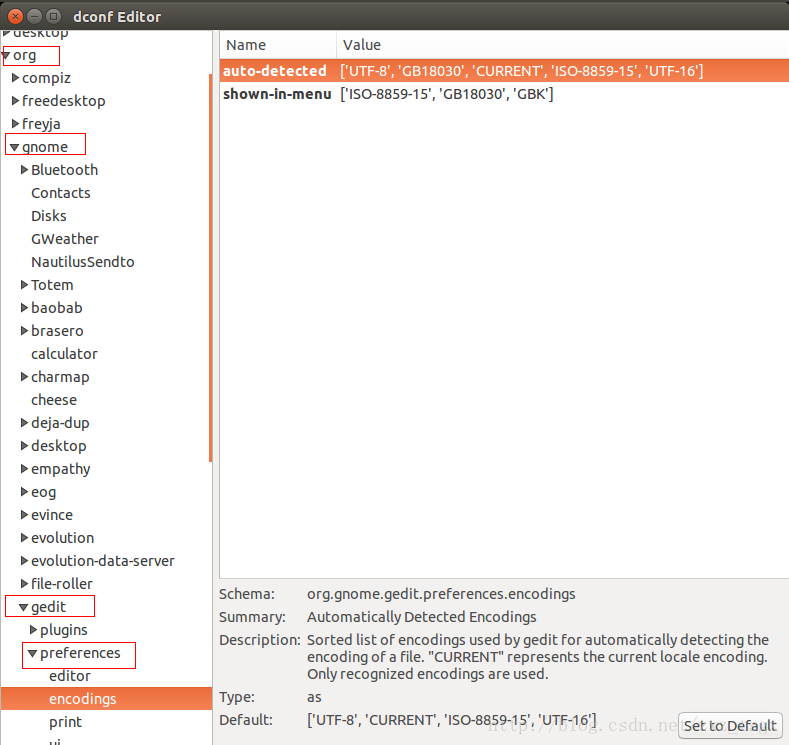The width and height of the screenshot is (789, 745).
Task: Click the auto-detected key name
Action: (275, 70)
